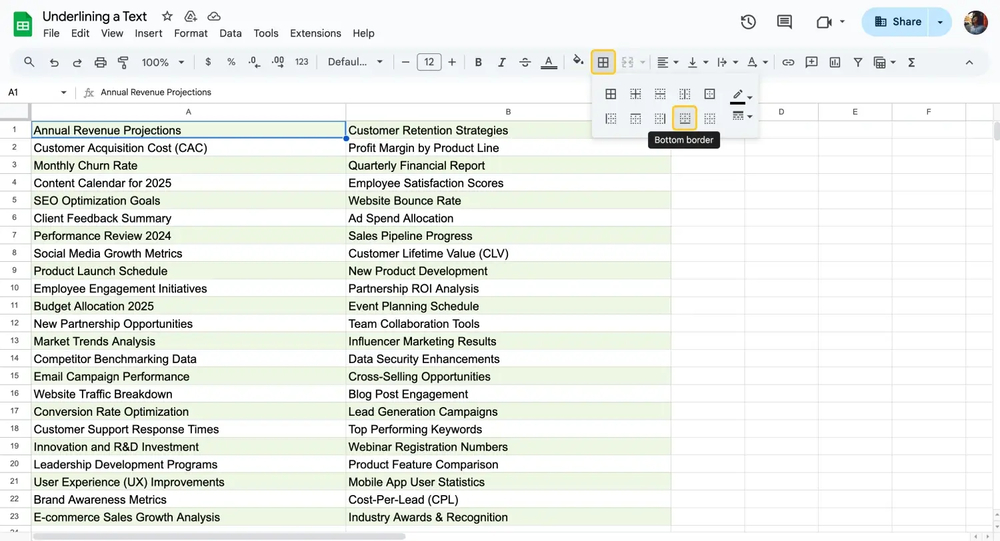Open the 100% zoom dropdown

(x=163, y=62)
